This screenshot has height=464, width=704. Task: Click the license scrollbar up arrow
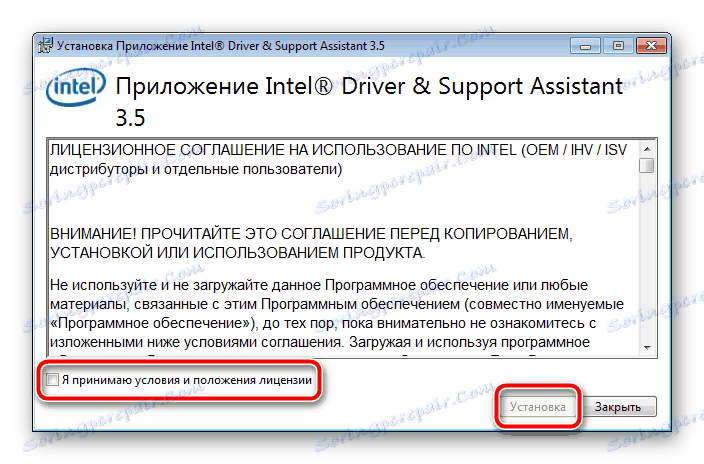point(647,149)
